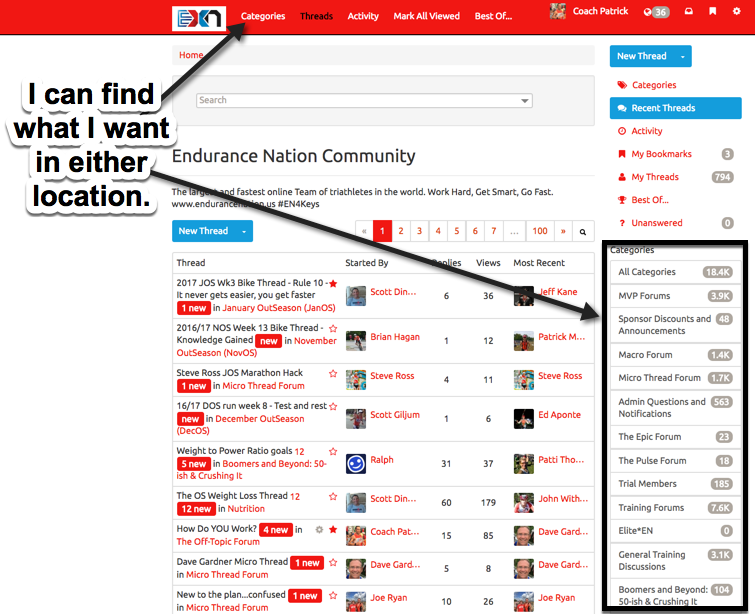Click Ralph's smiley avatar thumbnail
The height and width of the screenshot is (614, 755).
point(356,464)
